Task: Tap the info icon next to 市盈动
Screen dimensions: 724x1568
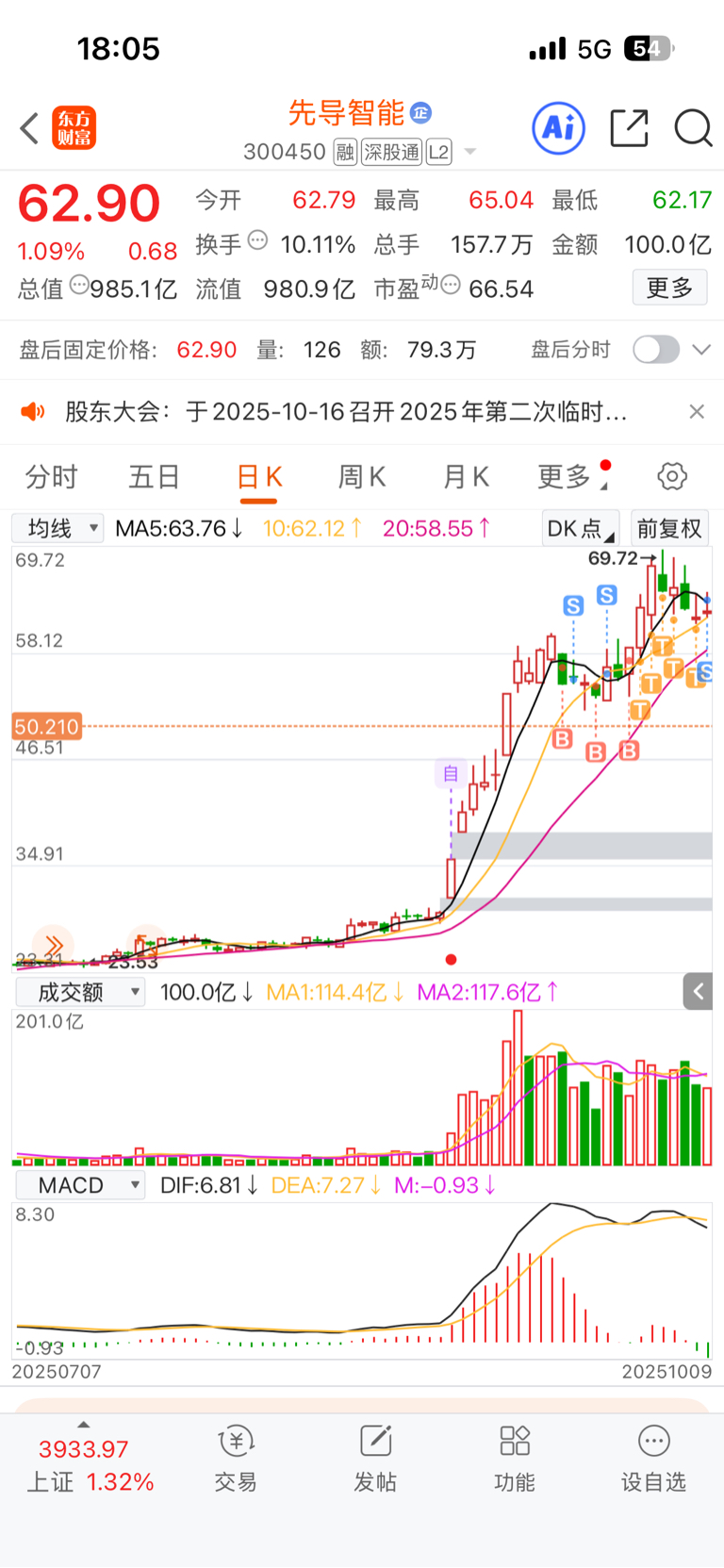Action: [x=451, y=284]
